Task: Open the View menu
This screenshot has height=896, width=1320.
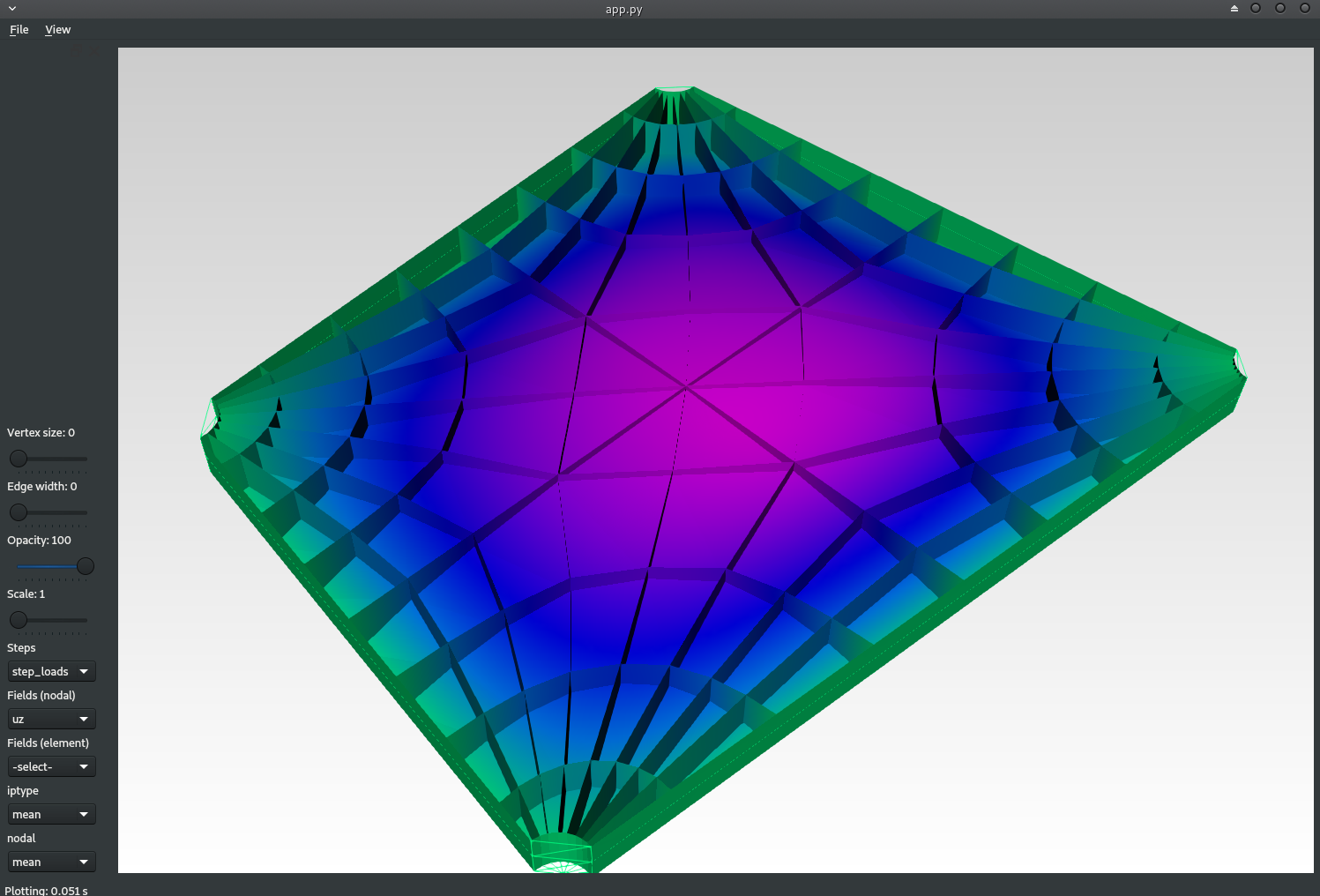Action: [x=57, y=30]
